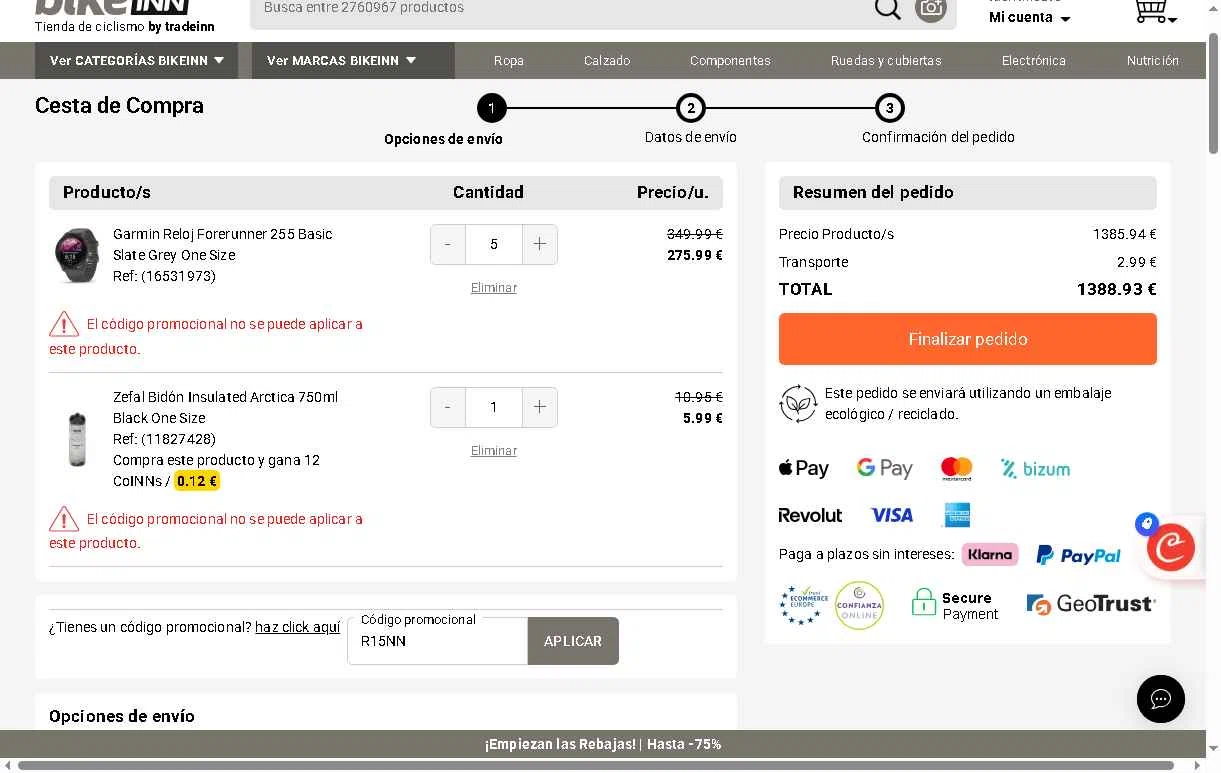Click warning icon under Zefal product
This screenshot has width=1221, height=773.
point(64,519)
